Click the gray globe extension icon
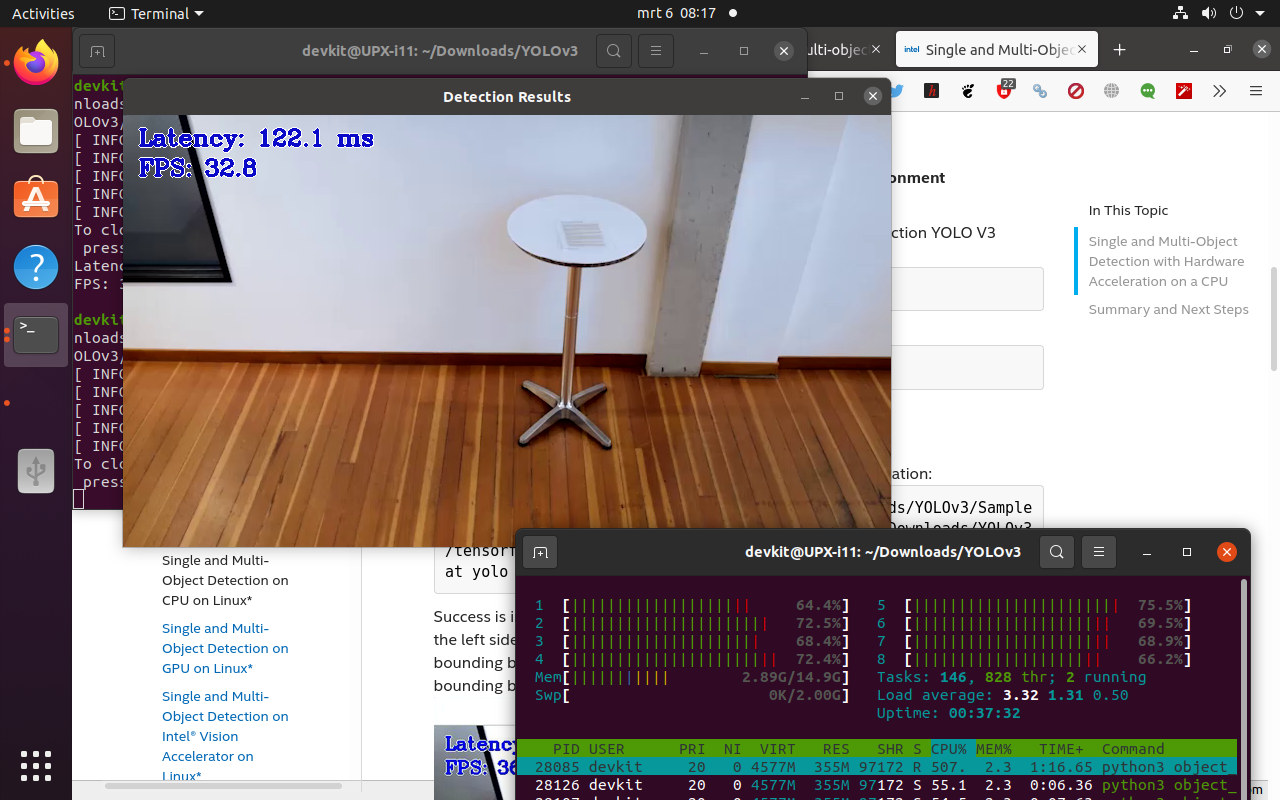 pyautogui.click(x=1112, y=91)
